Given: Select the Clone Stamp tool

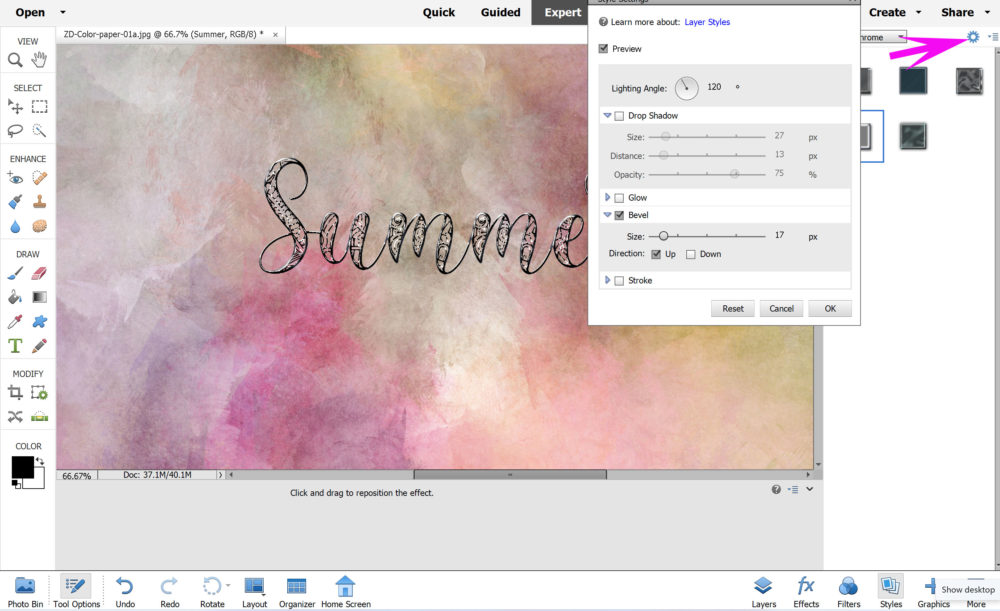Looking at the screenshot, I should coord(40,202).
